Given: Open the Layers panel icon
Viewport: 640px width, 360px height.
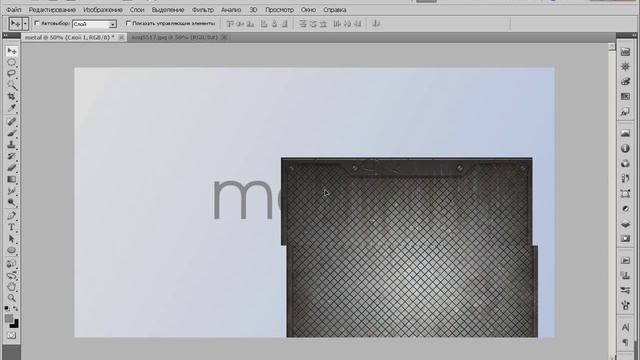Looking at the screenshot, I should coord(625,224).
